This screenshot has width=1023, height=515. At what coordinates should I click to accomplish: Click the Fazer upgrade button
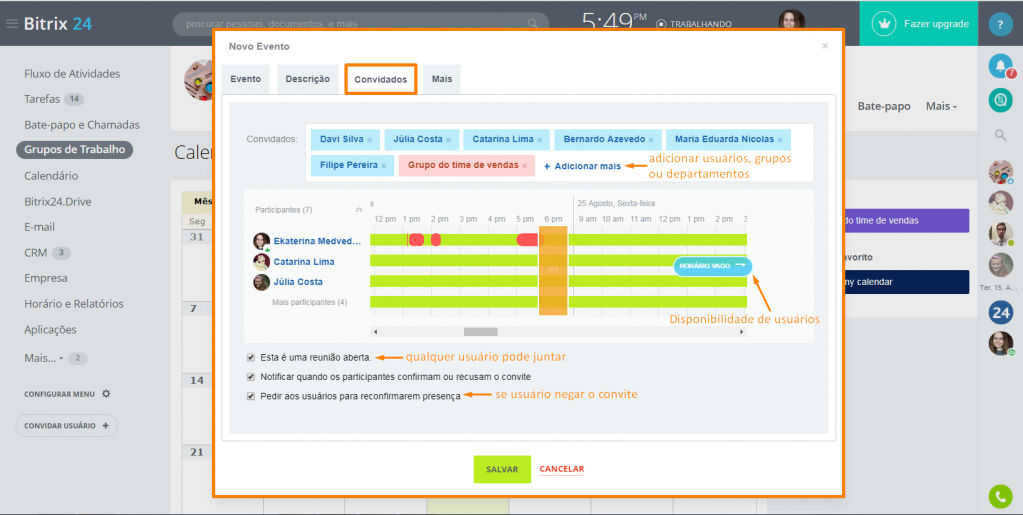point(919,23)
